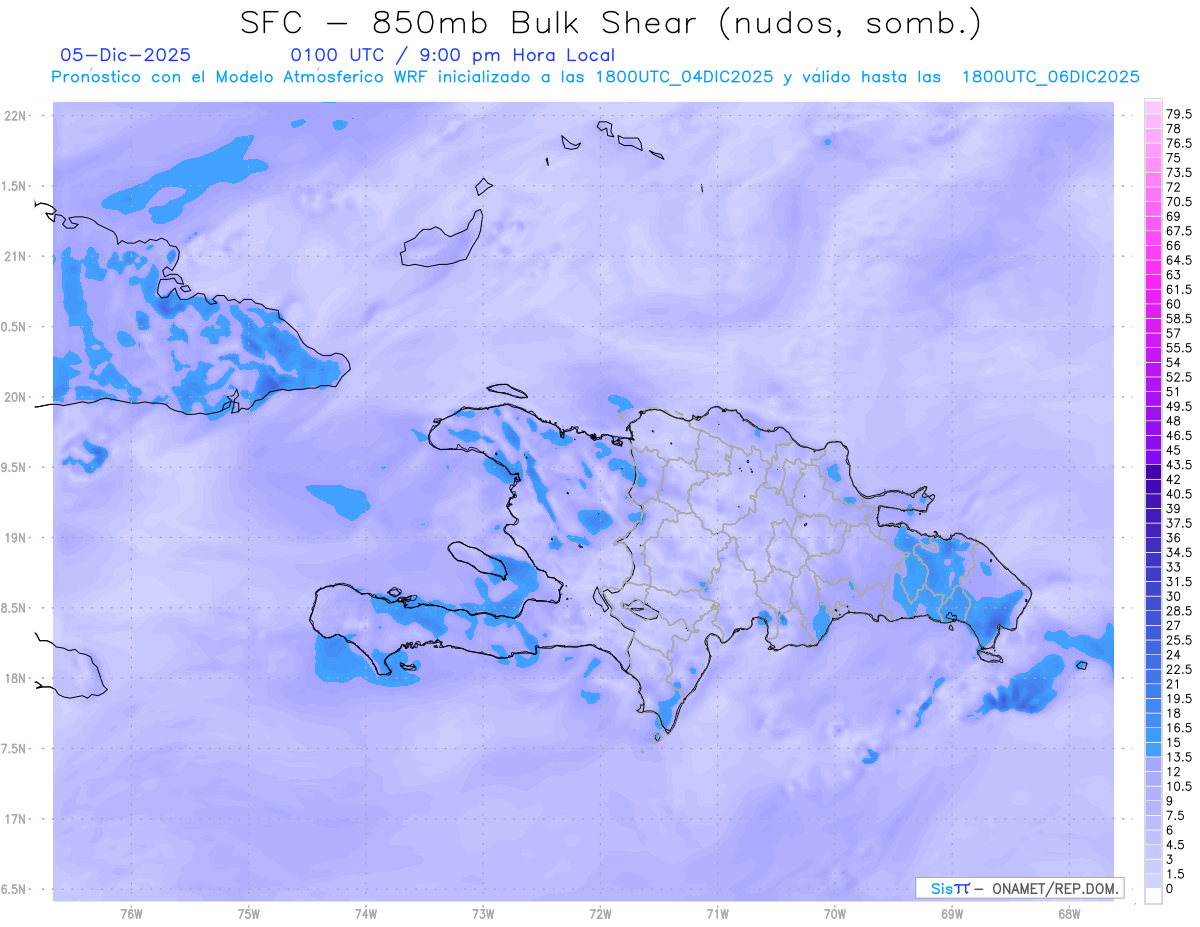Click the legend value "79.5" at top of colorbar

pos(1178,115)
